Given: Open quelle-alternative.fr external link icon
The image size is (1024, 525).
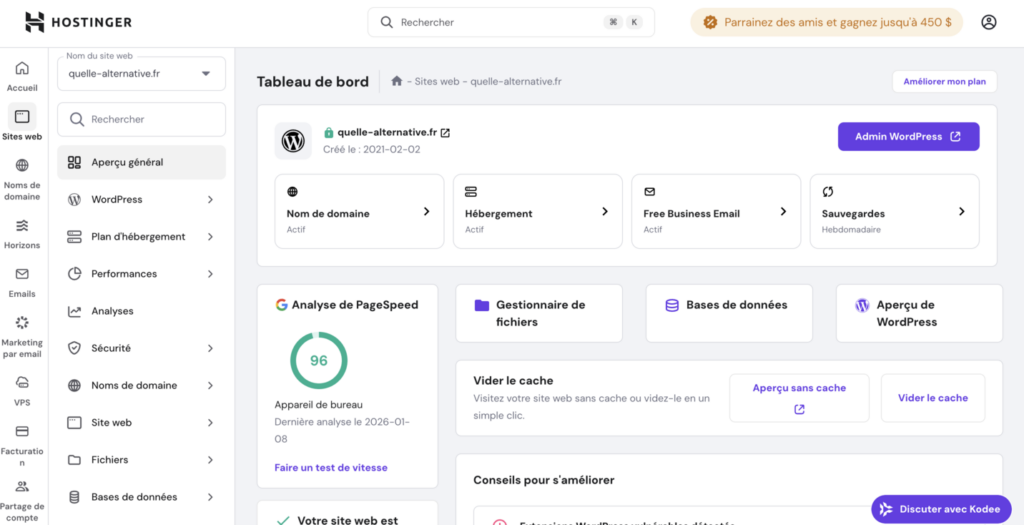Looking at the screenshot, I should pos(445,133).
